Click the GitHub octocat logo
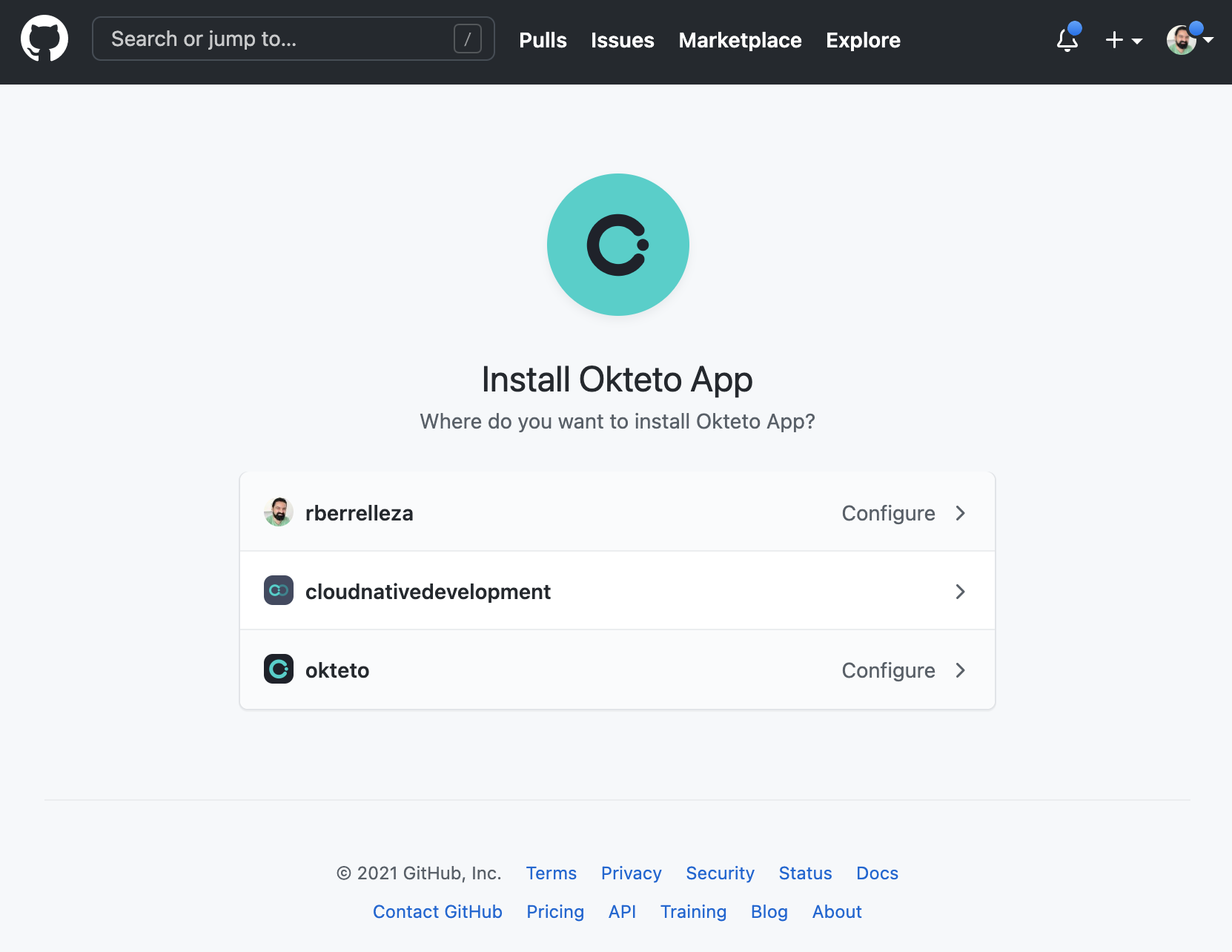This screenshot has height=952, width=1232. pyautogui.click(x=44, y=39)
